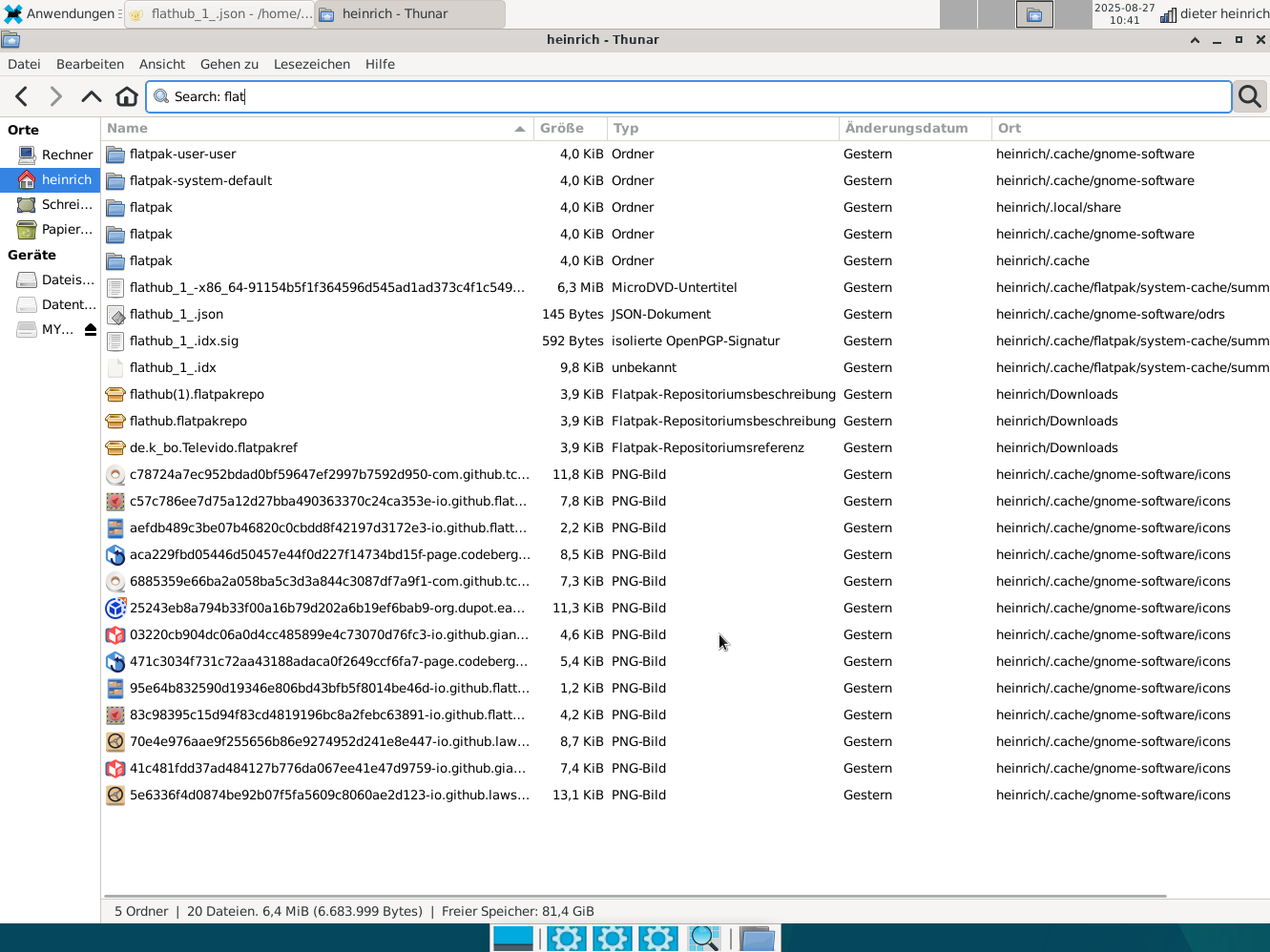Screen dimensions: 1270x952
Task: Open the Bearbeiten menu
Action: coord(90,64)
